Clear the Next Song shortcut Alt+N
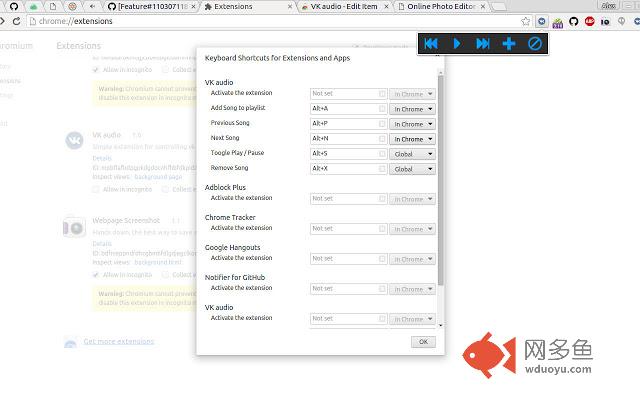The height and width of the screenshot is (400, 640). point(382,139)
